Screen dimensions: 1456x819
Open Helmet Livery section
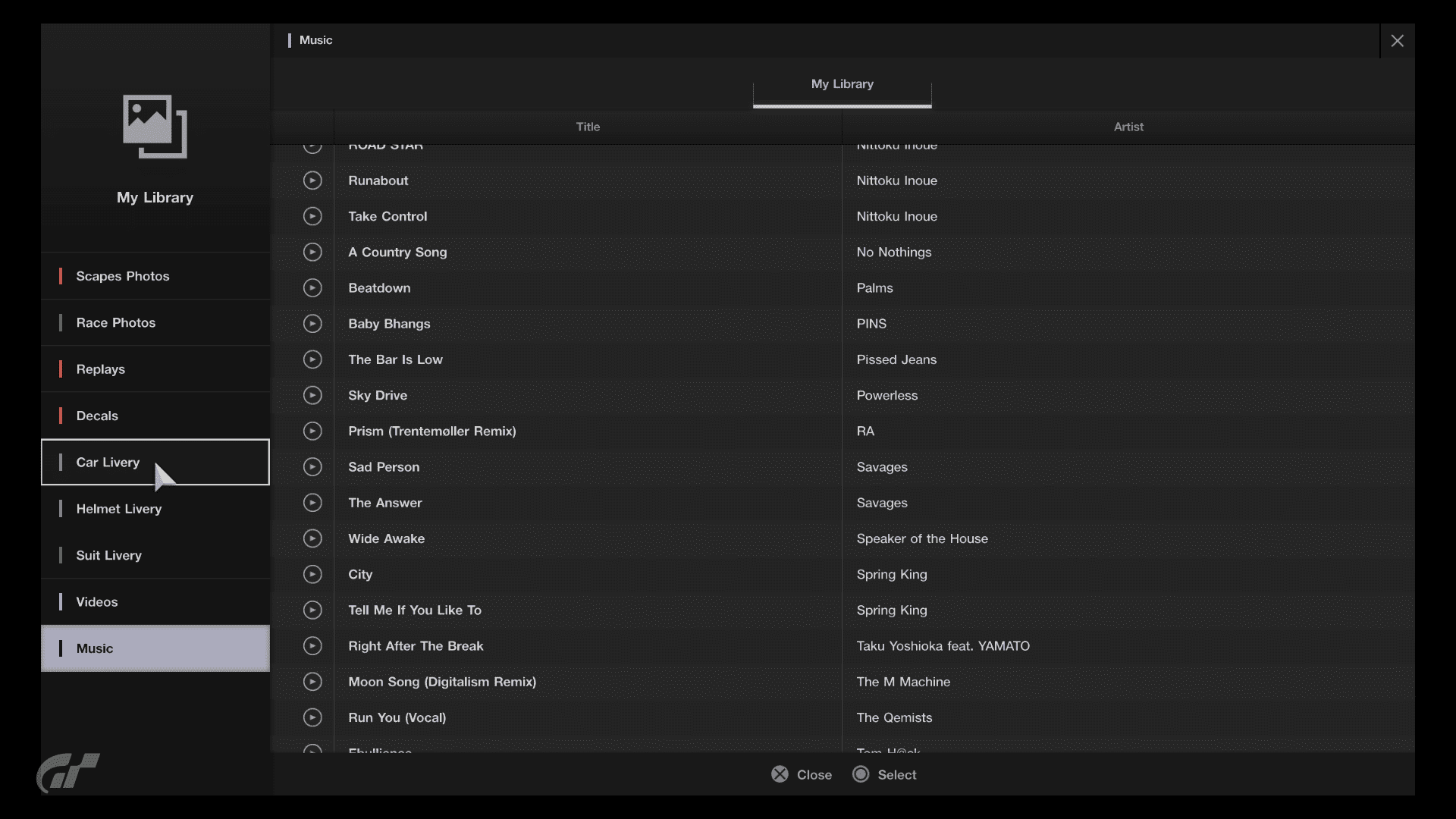pos(155,509)
